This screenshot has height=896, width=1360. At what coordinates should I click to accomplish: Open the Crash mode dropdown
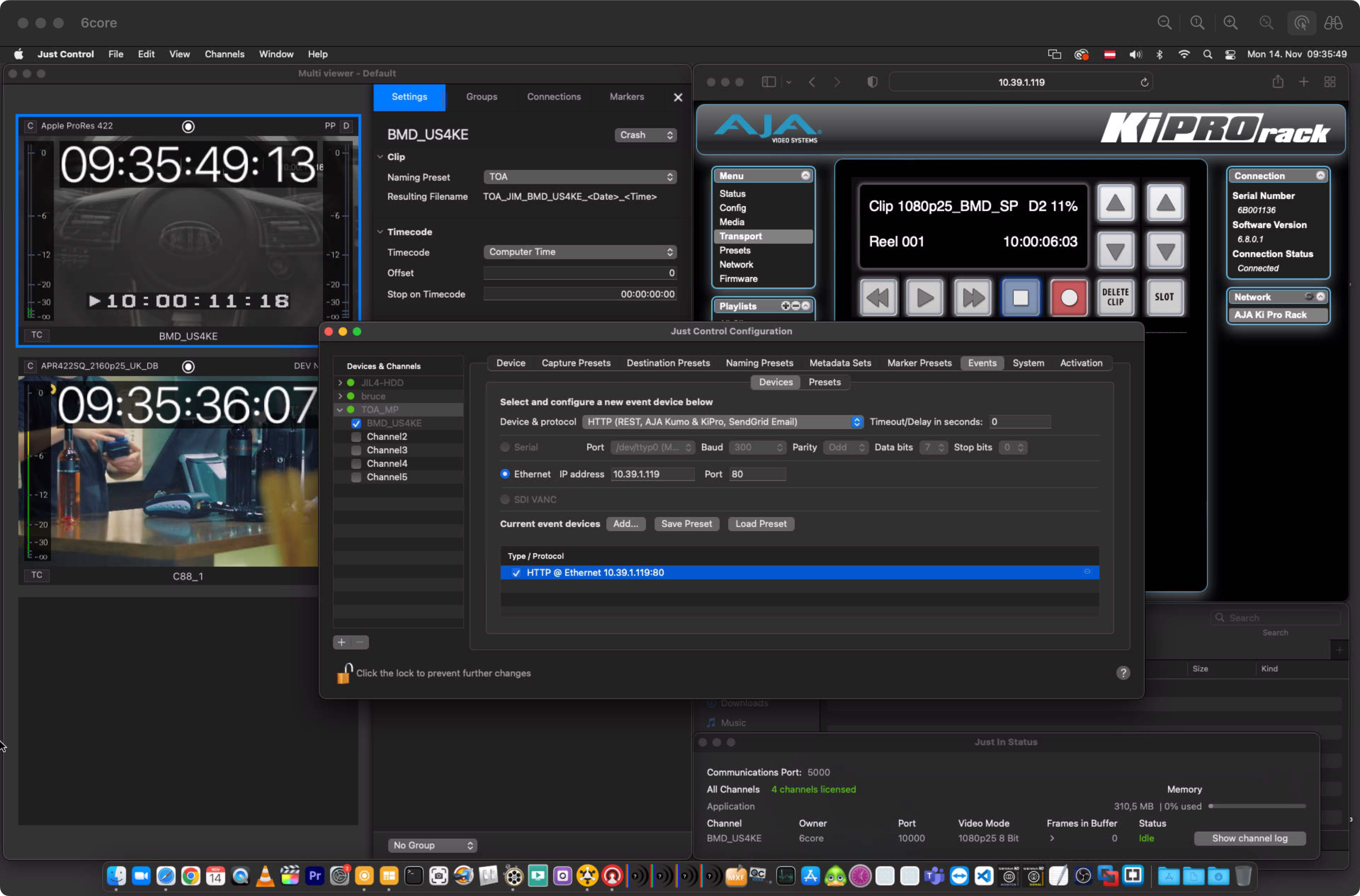(645, 135)
